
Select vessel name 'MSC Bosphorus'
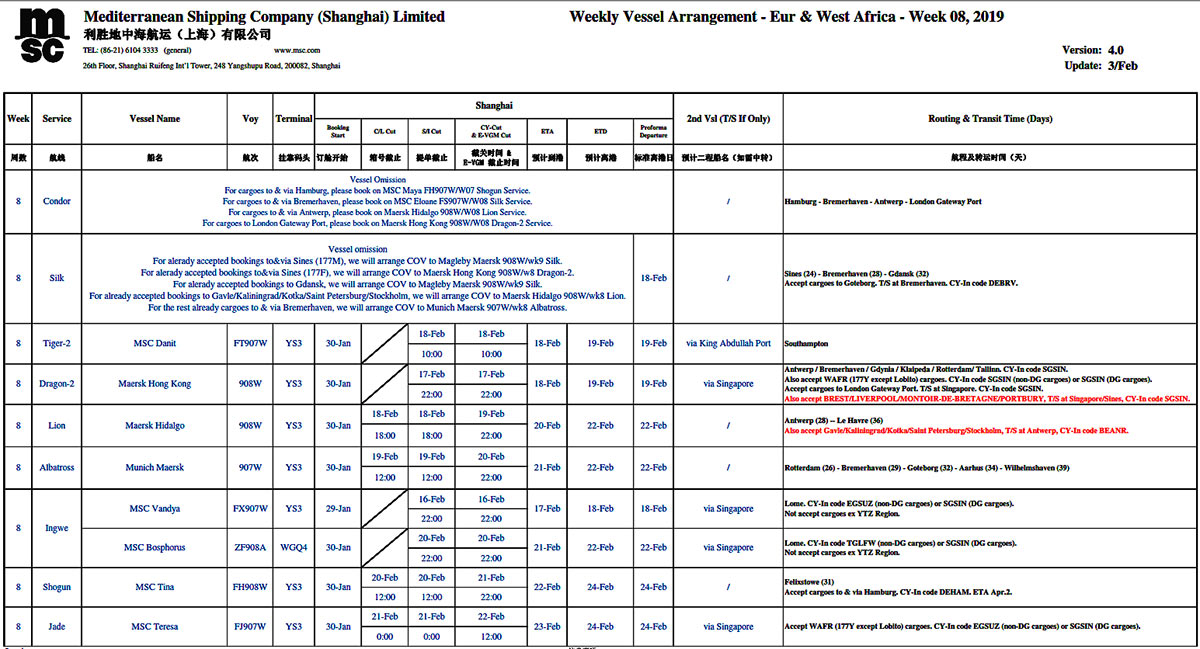(x=155, y=548)
